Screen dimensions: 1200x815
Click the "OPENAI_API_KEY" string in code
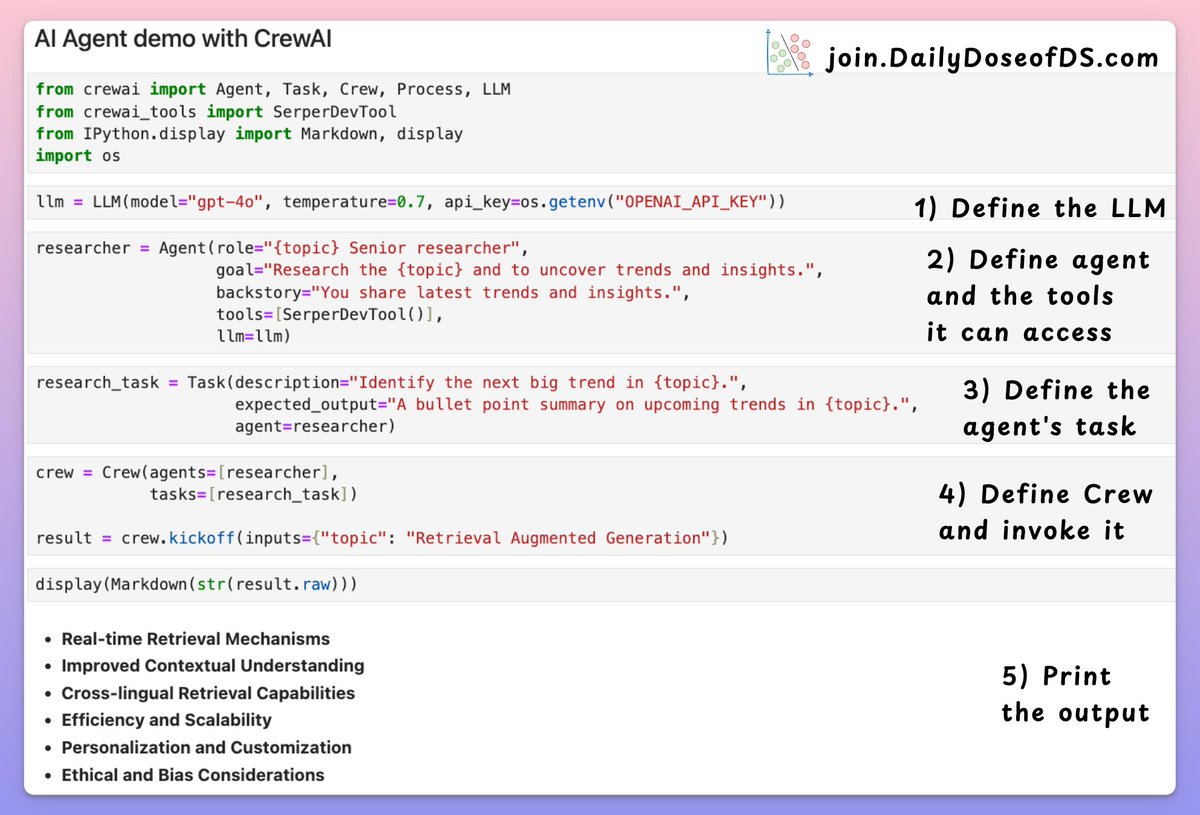[x=691, y=202]
